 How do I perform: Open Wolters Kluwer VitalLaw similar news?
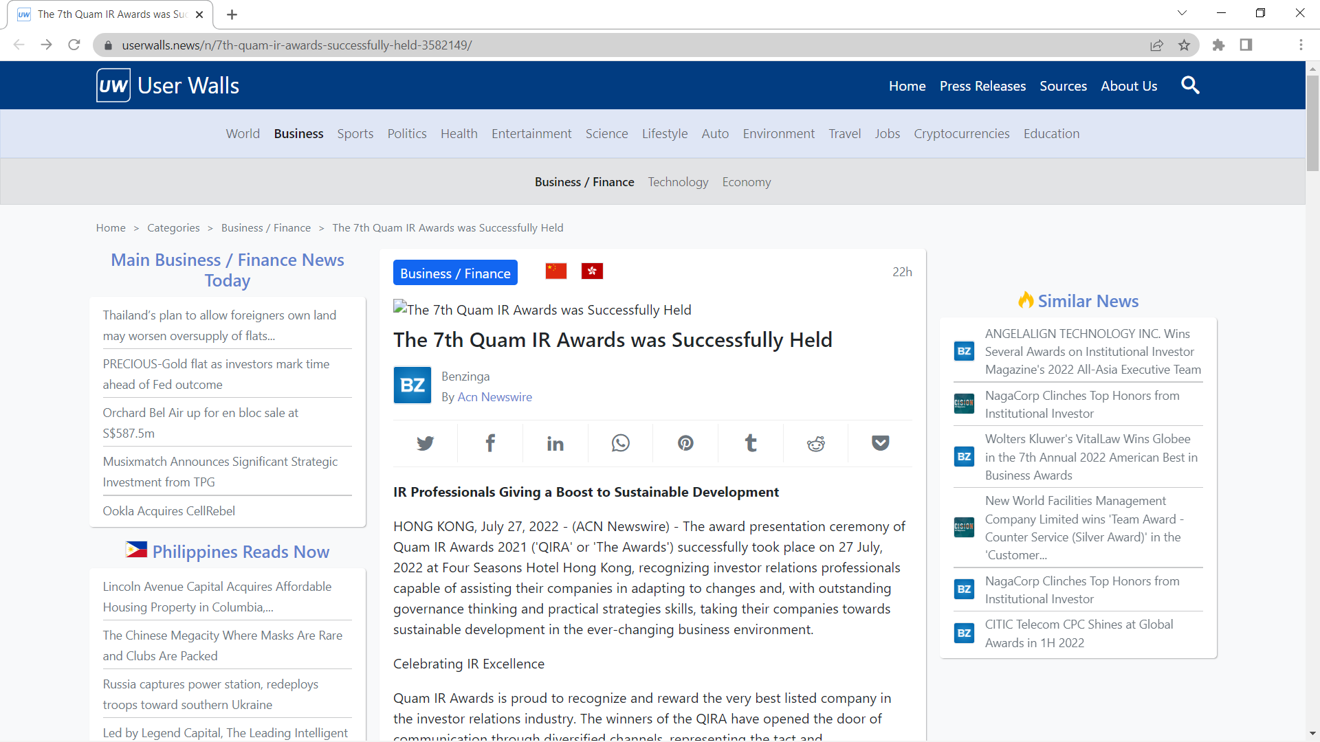1092,457
